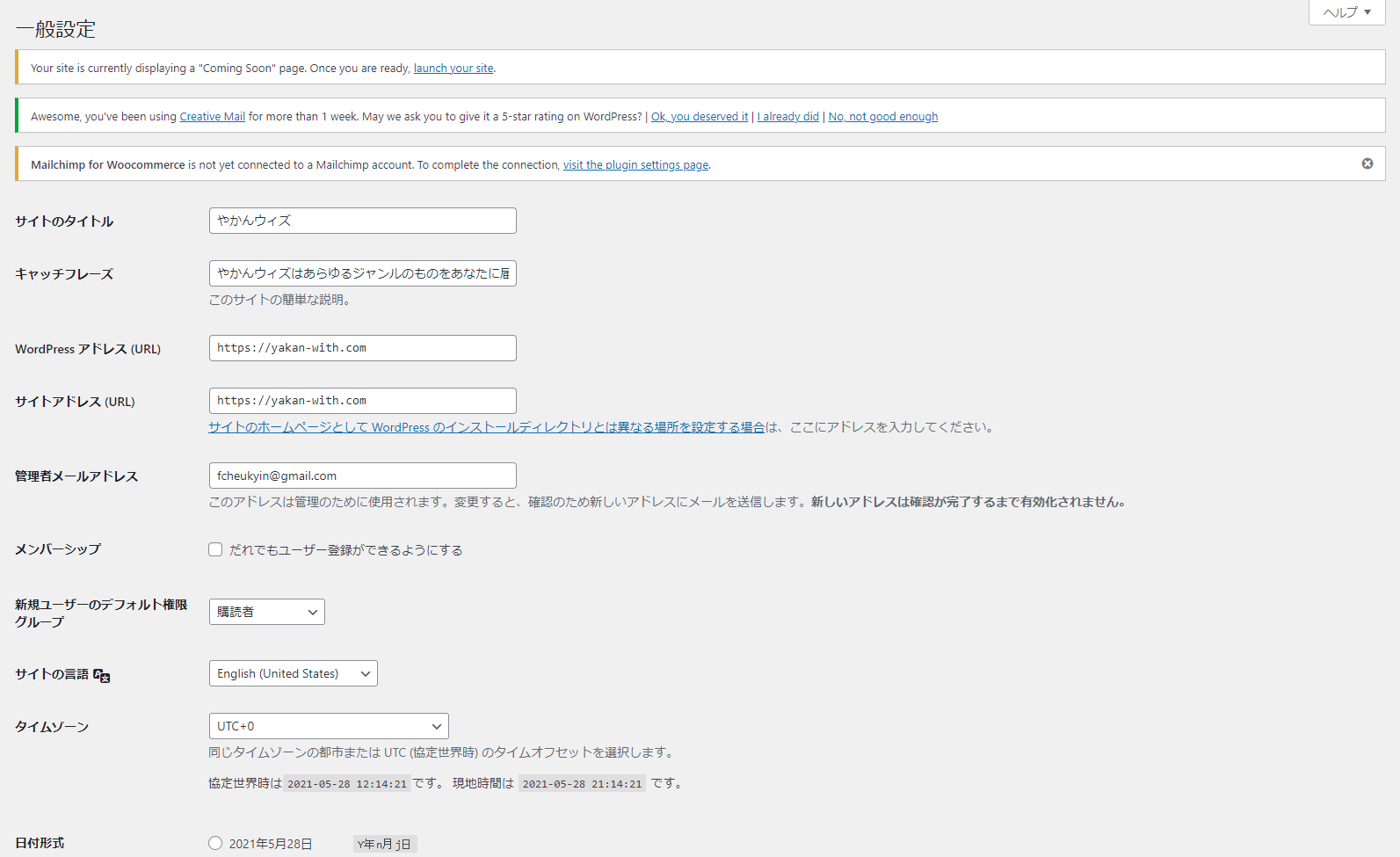The height and width of the screenshot is (857, 1400).
Task: Open the サイトのホームページ install directory help link
Action: (x=487, y=427)
